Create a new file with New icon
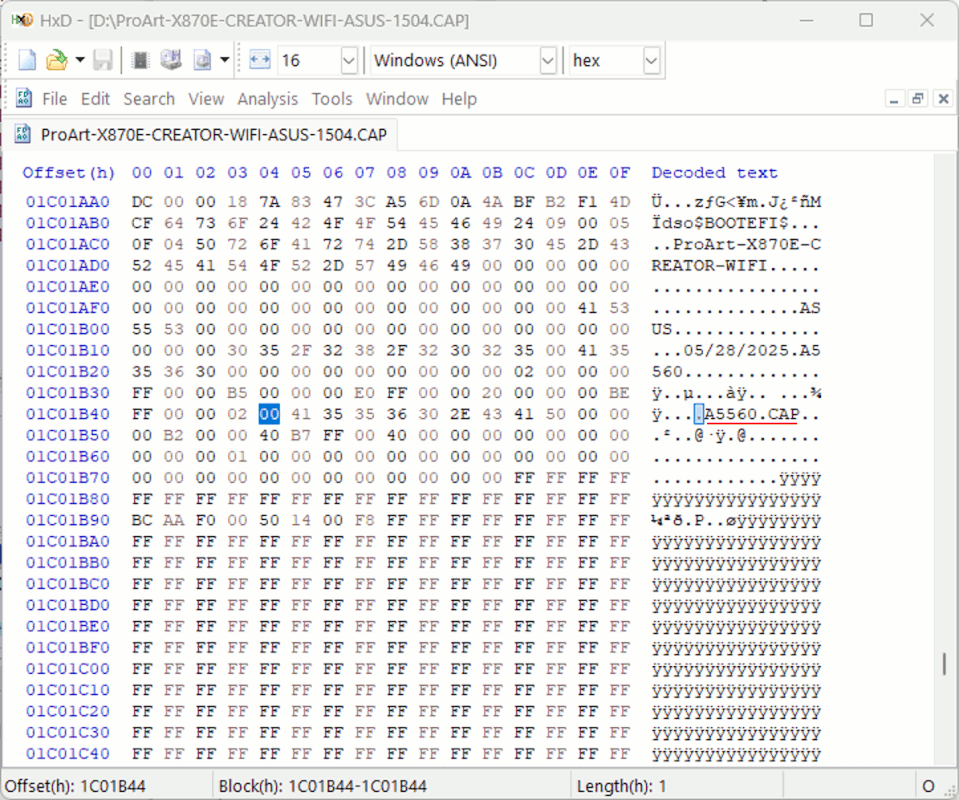Screen dimensions: 959x800 pos(27,61)
